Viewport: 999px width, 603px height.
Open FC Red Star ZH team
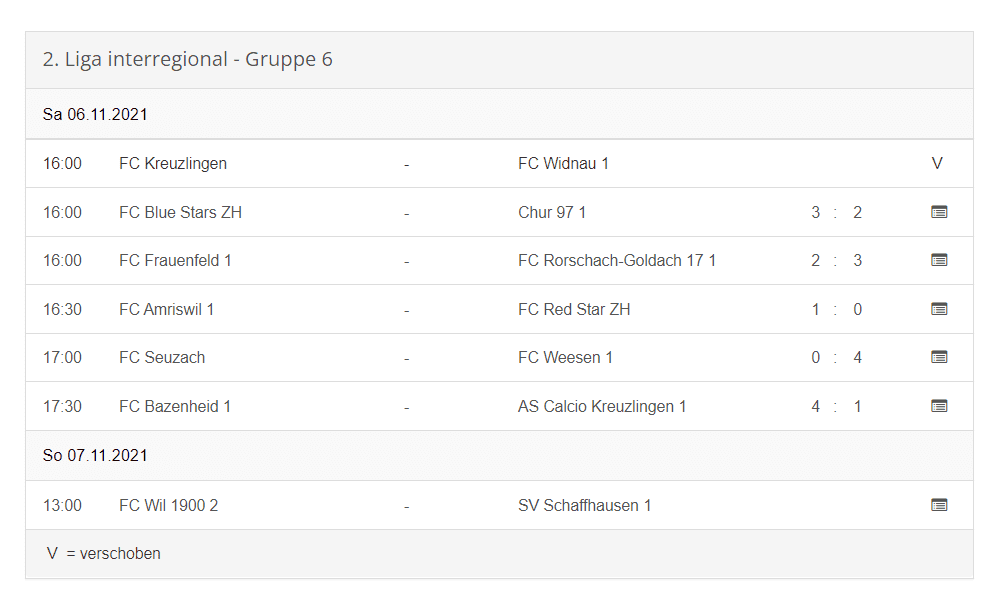click(x=574, y=309)
